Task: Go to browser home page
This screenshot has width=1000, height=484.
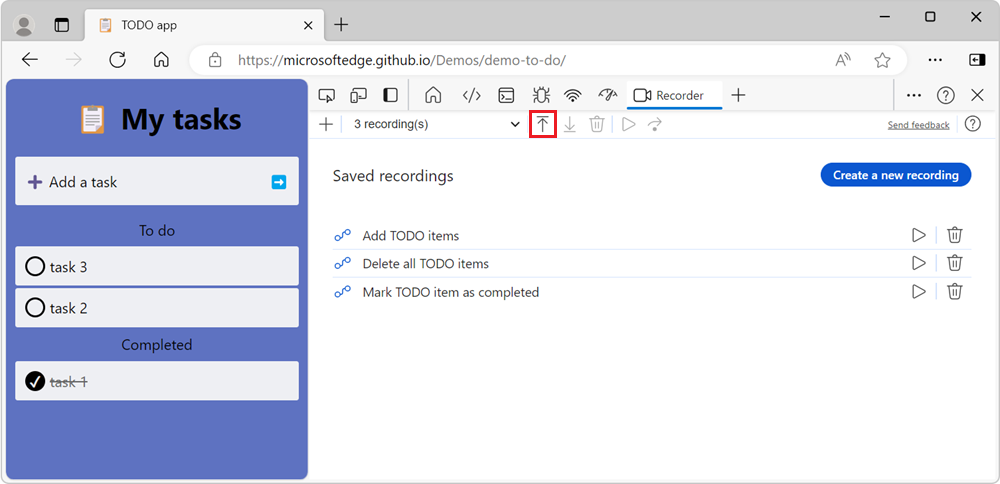Action: click(161, 60)
